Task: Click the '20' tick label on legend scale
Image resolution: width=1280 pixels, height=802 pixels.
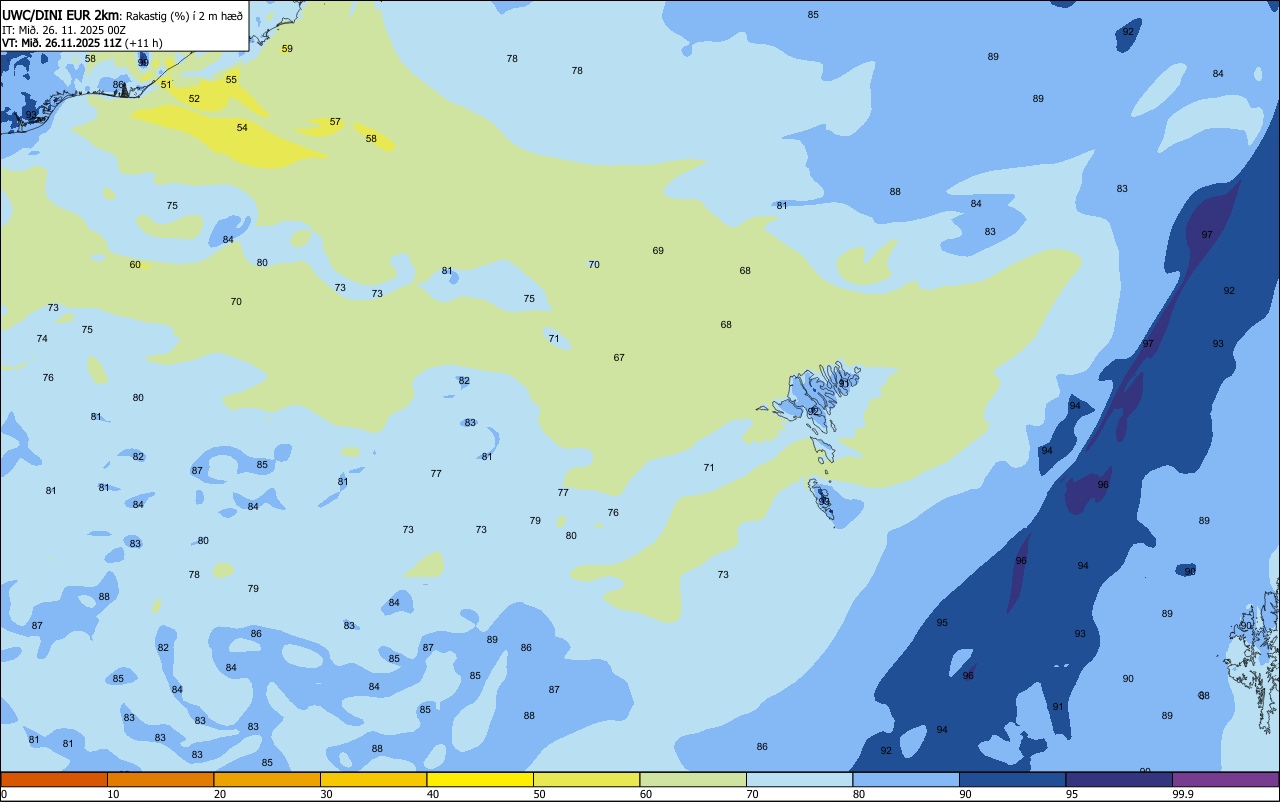Action: (x=220, y=794)
